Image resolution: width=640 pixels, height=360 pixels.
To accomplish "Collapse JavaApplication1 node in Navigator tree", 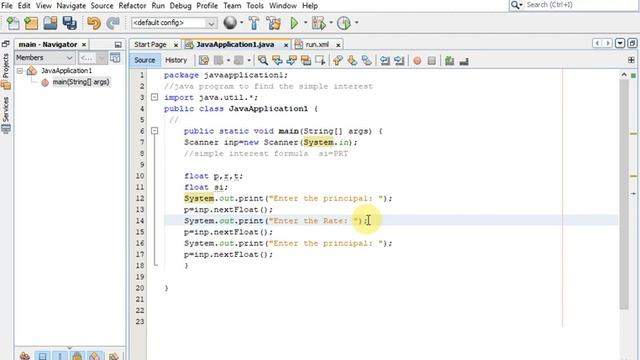I will pos(20,71).
